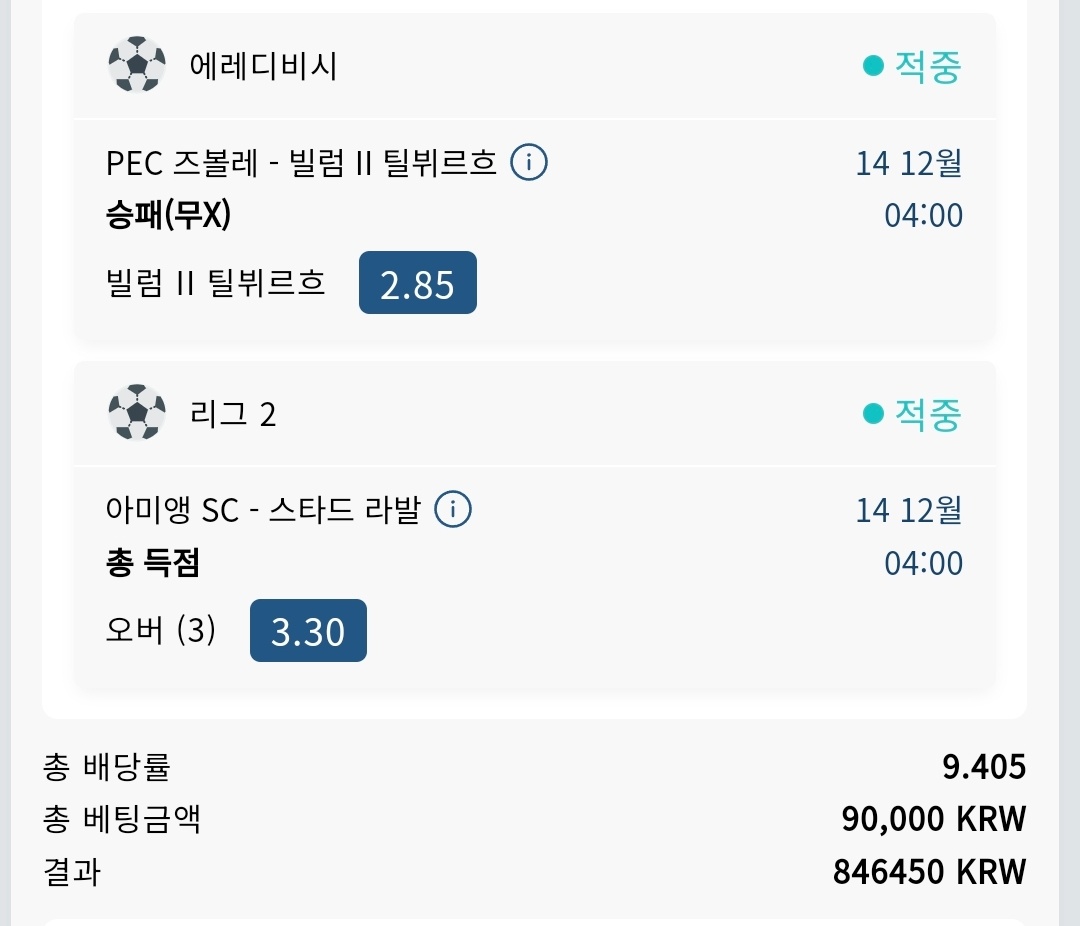The width and height of the screenshot is (1080, 926).
Task: Click the 오버 (3) selection text
Action: (160, 631)
